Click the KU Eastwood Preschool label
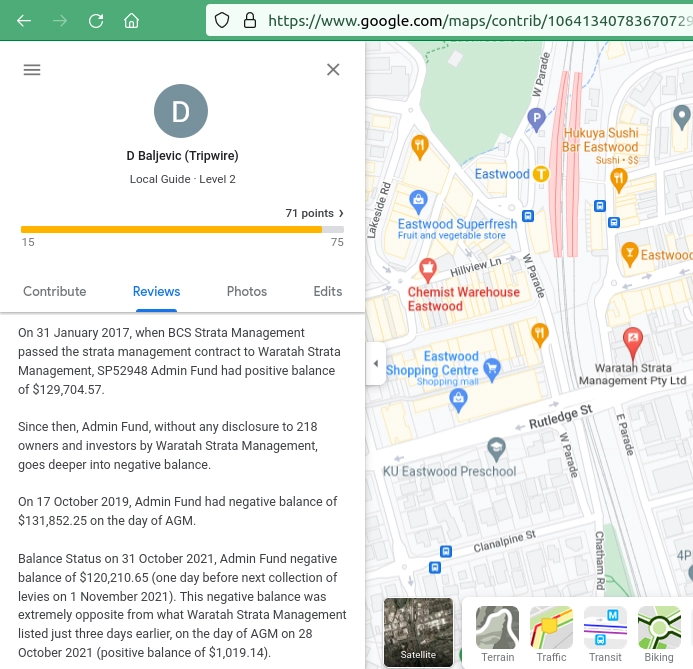The image size is (693, 669). [x=449, y=471]
